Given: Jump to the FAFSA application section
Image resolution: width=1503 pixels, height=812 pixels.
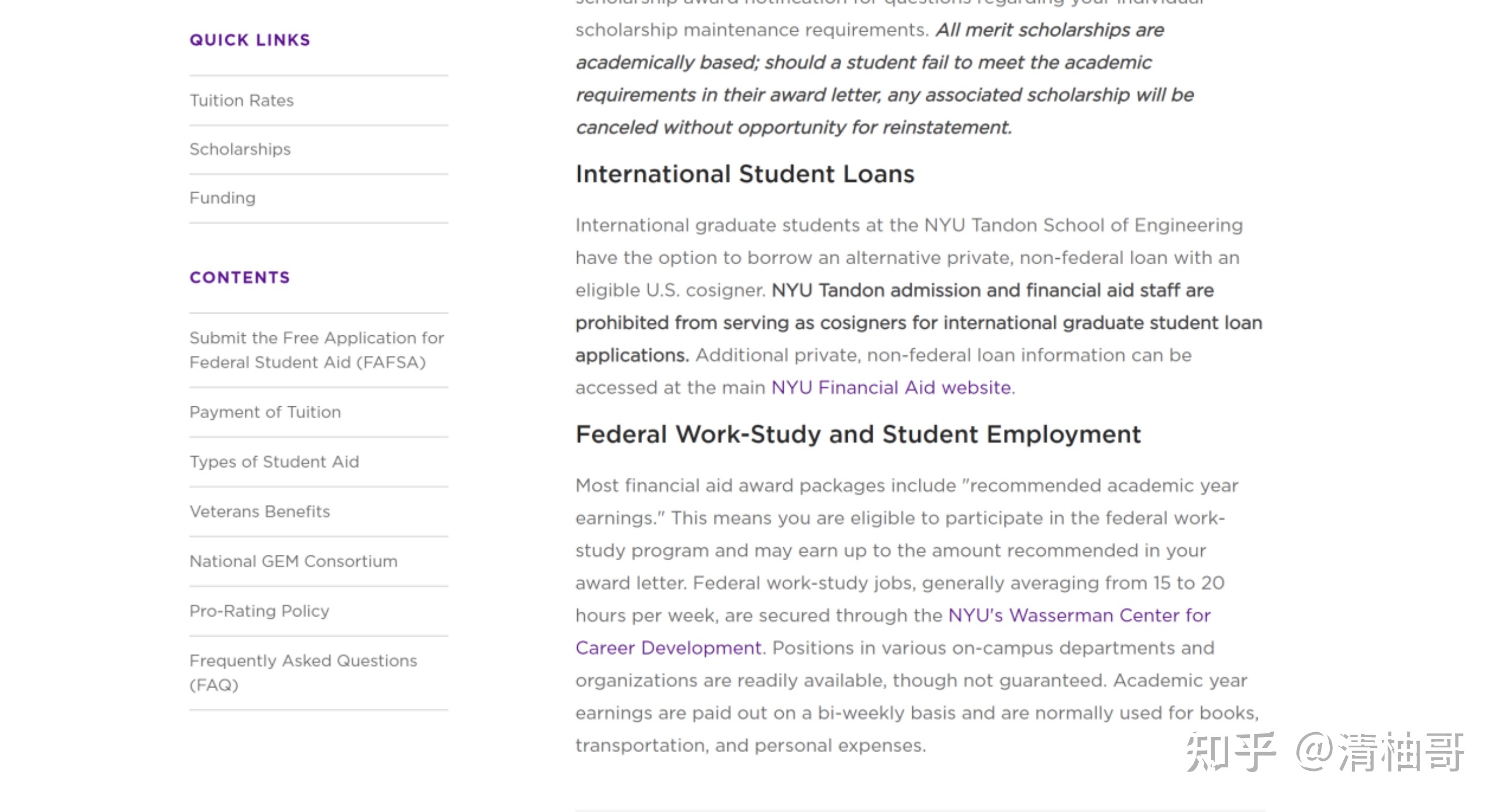Looking at the screenshot, I should click(x=316, y=350).
